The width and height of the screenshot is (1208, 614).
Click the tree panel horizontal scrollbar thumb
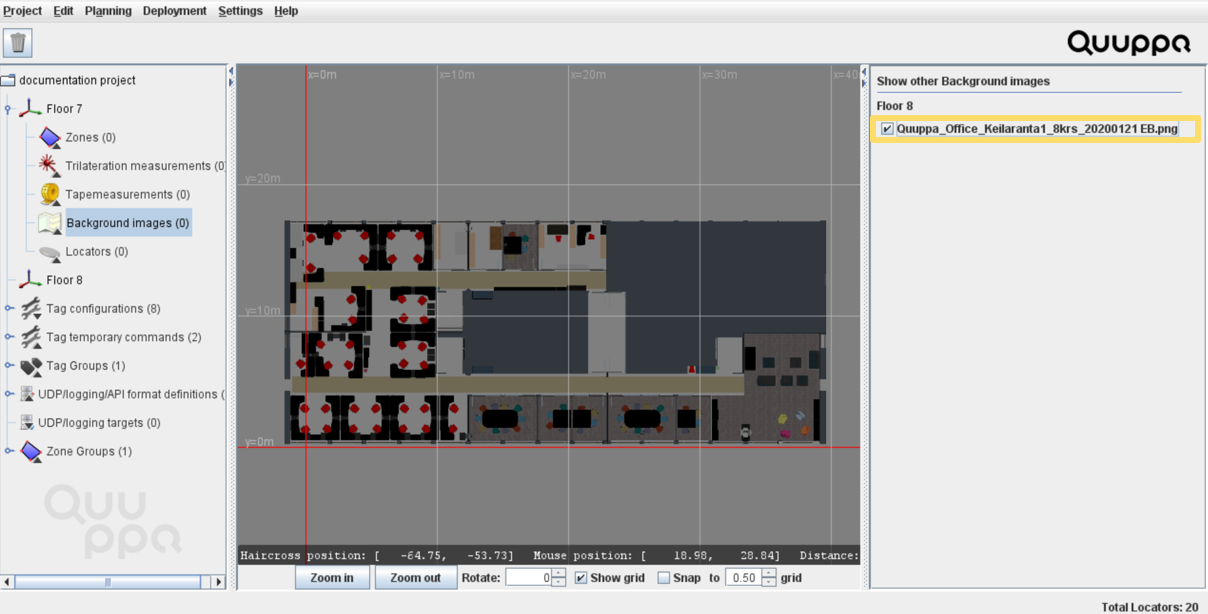point(107,582)
